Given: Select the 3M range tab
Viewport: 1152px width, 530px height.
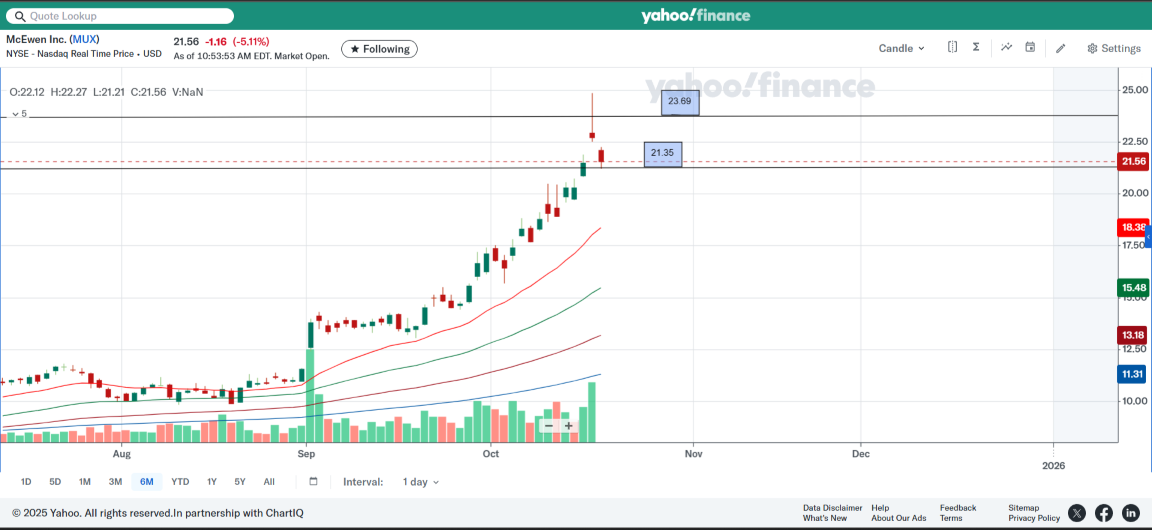Looking at the screenshot, I should (x=115, y=482).
